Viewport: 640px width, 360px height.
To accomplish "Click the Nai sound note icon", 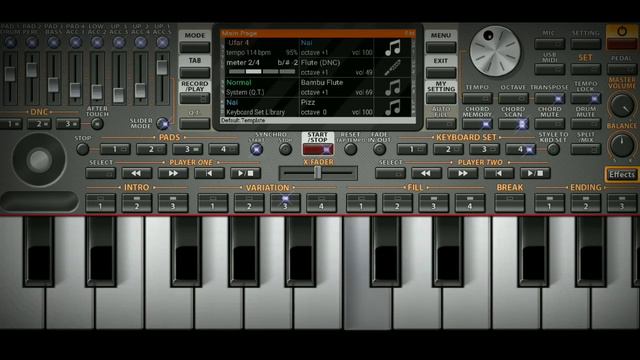I will coord(393,48).
